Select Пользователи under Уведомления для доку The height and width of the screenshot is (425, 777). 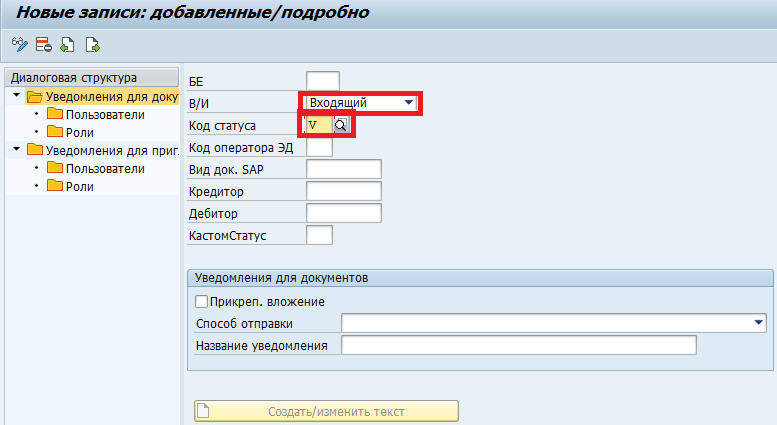click(104, 115)
